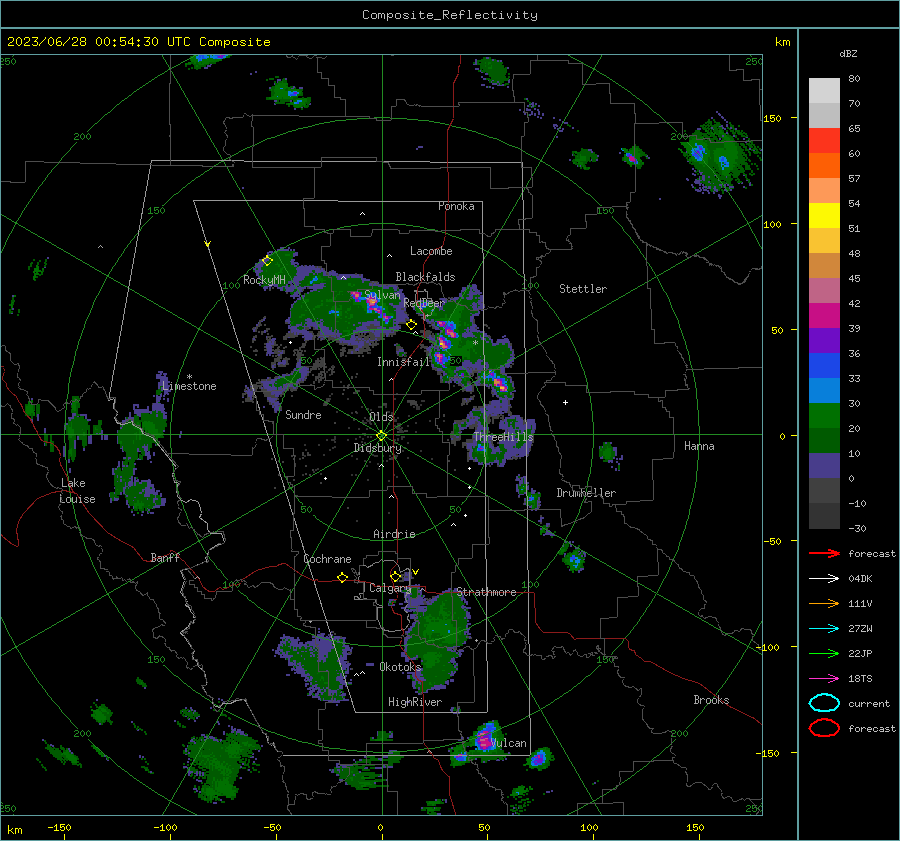Click the 80 value on dBZ scale
900x841 pixels.
tap(854, 79)
